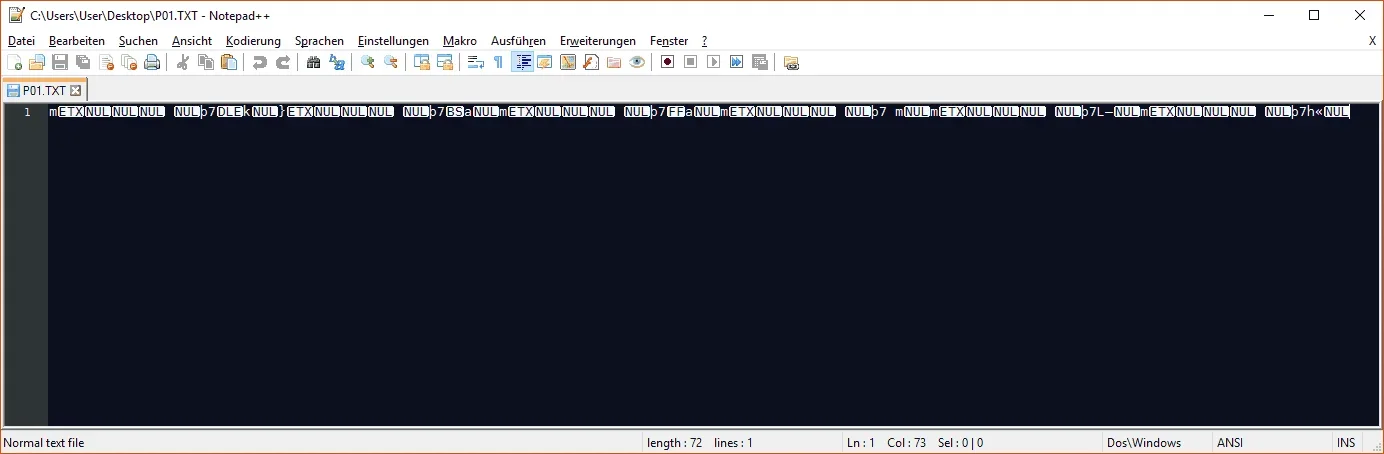This screenshot has height=454, width=1384.
Task: Open the Ansicht menu
Action: tap(192, 41)
